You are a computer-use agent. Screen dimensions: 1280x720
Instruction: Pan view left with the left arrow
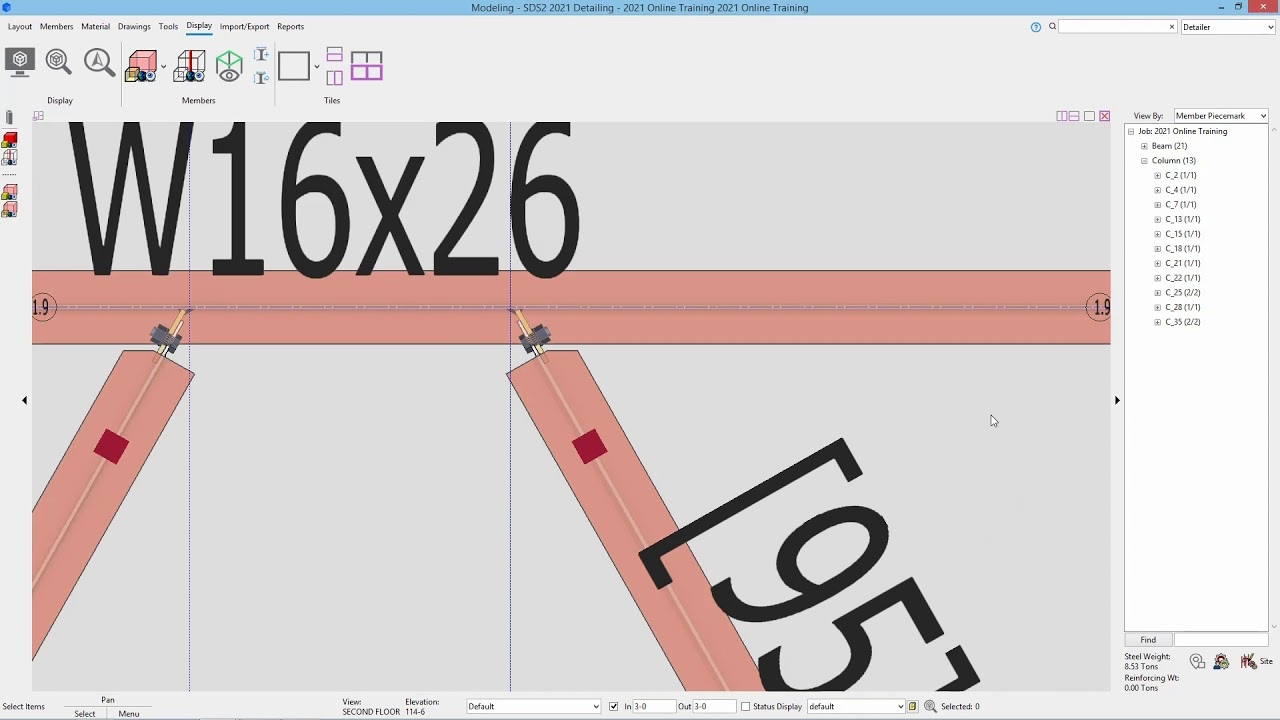coord(25,400)
